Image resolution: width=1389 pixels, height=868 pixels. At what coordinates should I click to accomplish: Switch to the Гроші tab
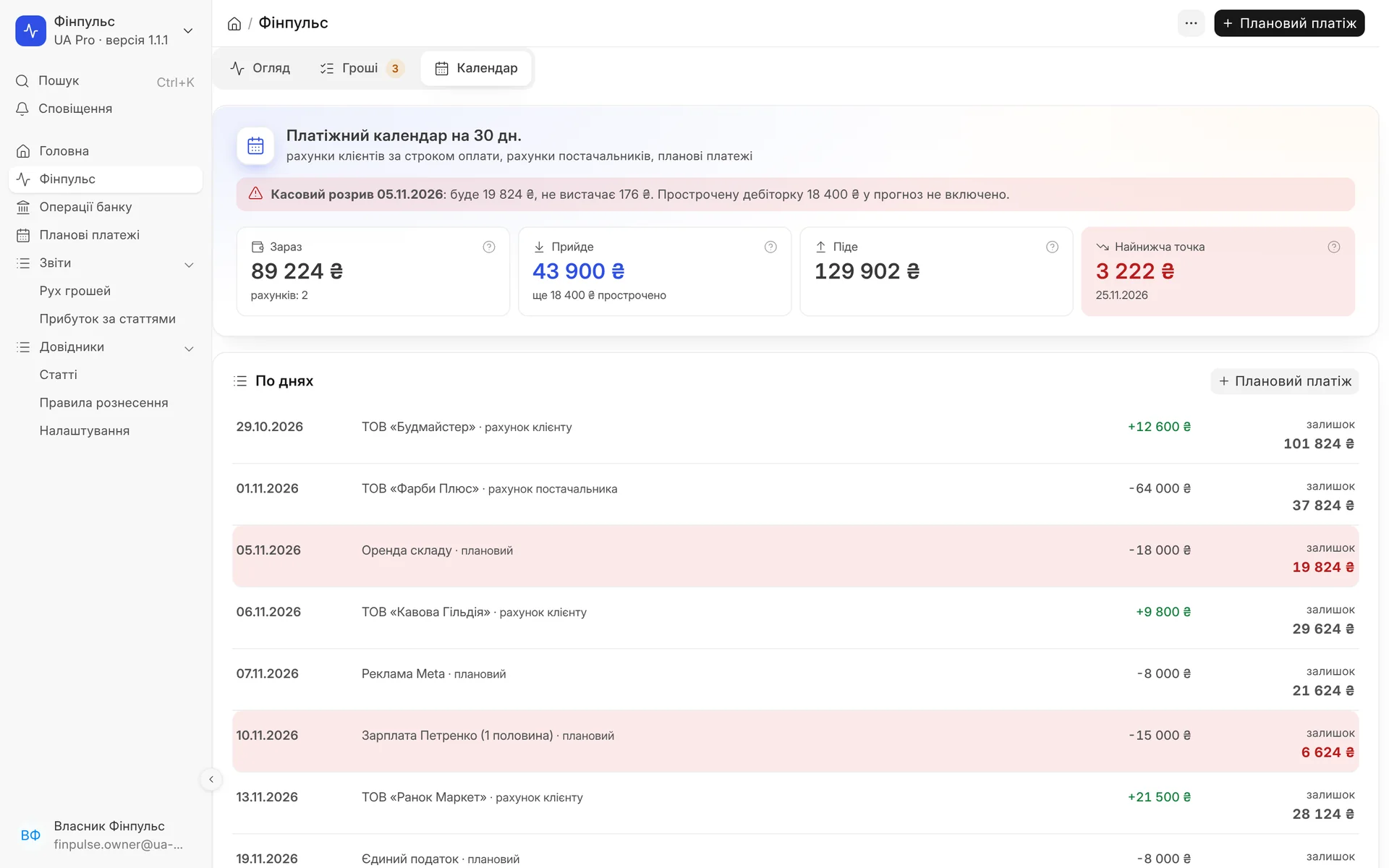(x=361, y=68)
